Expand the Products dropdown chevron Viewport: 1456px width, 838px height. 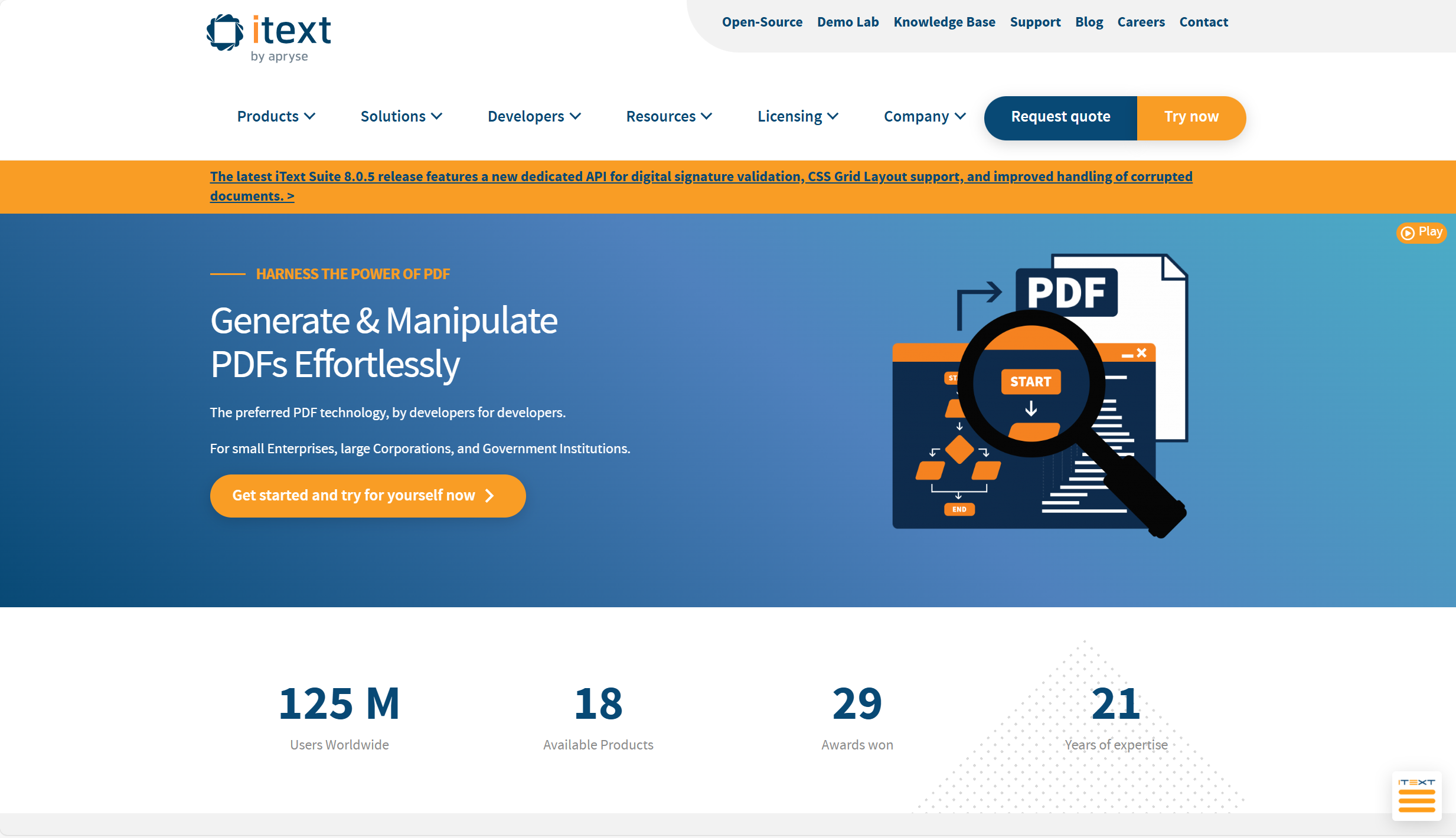310,116
